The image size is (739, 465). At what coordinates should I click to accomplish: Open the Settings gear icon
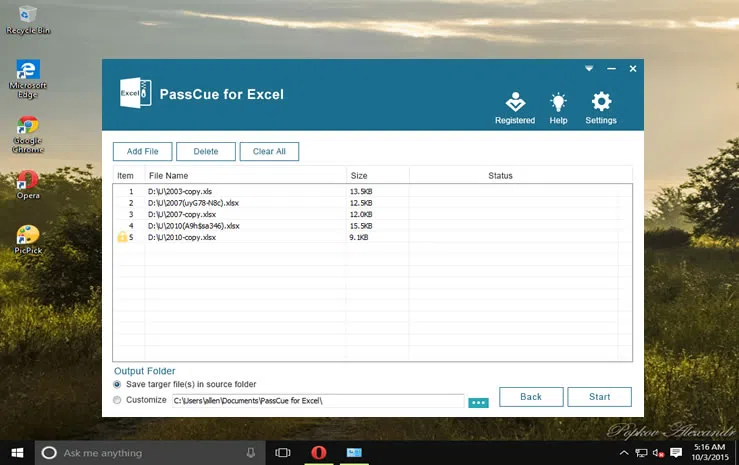pos(601,108)
